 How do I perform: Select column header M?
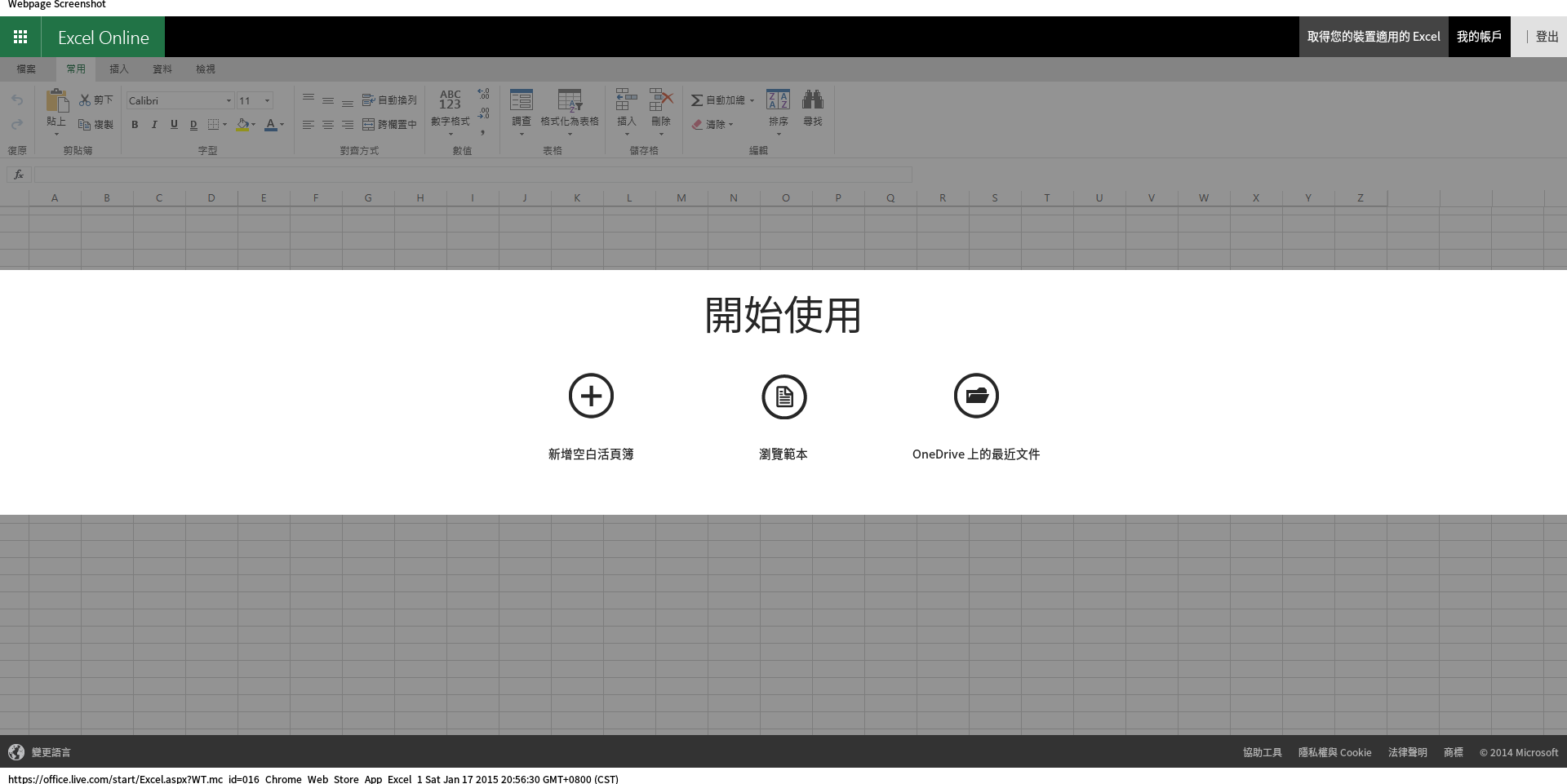tap(681, 198)
